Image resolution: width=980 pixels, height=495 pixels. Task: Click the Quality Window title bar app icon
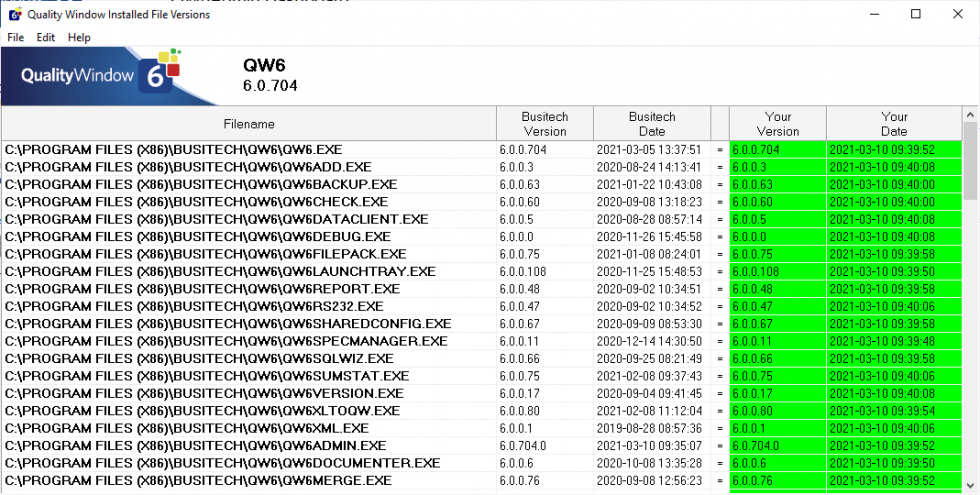14,14
